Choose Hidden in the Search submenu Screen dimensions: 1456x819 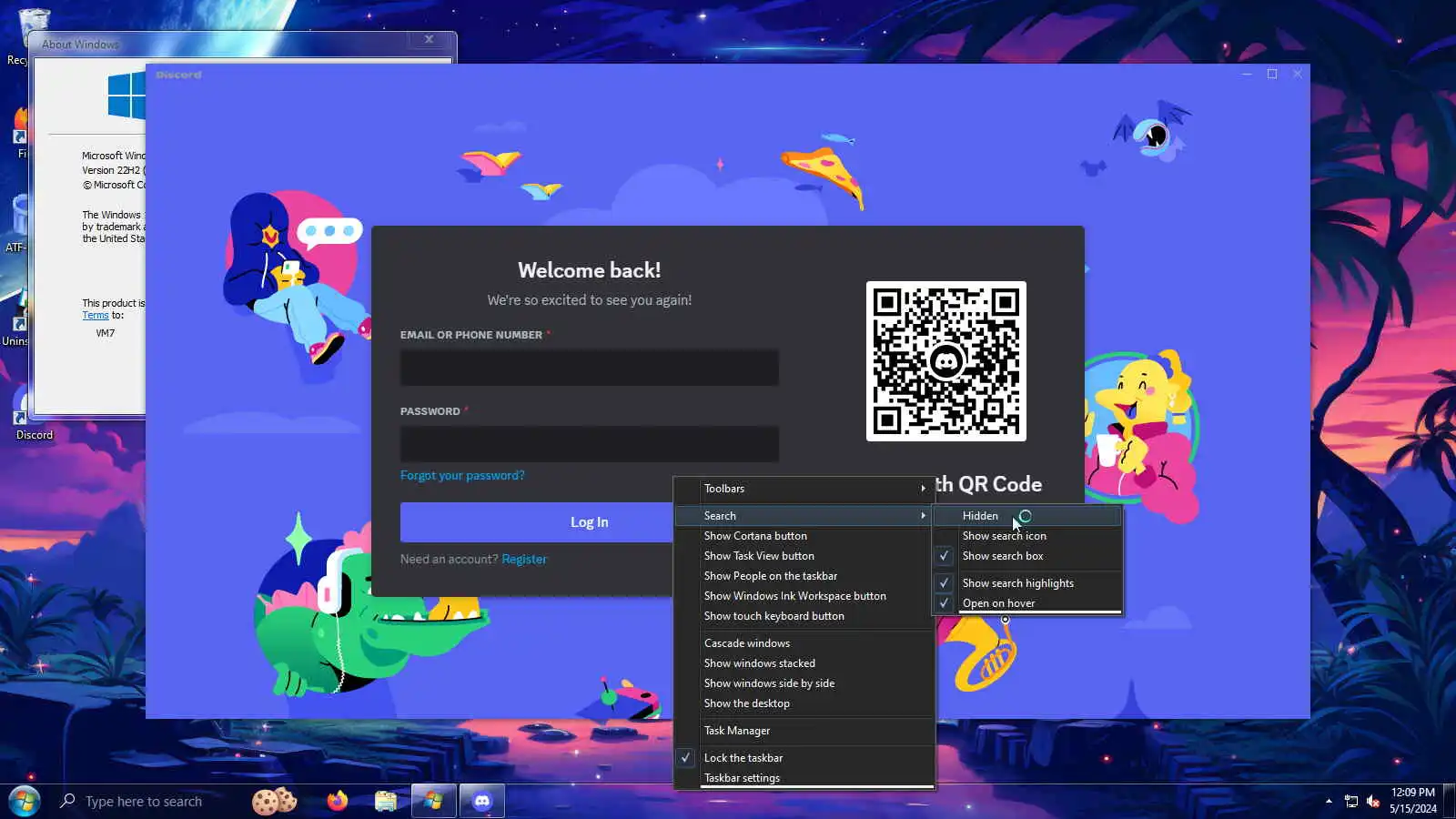coord(1027,516)
